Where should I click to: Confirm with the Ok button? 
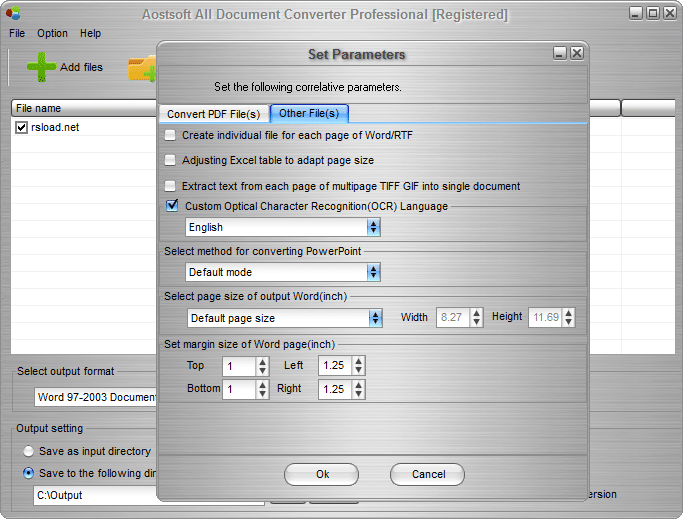321,474
